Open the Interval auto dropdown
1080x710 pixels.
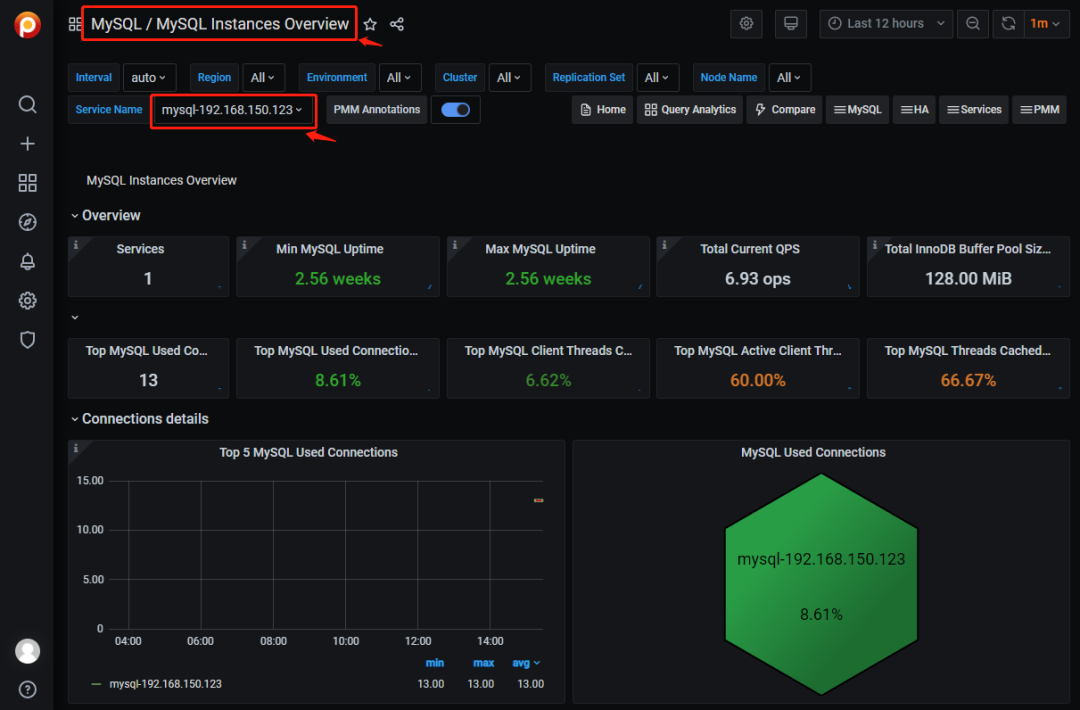point(149,78)
